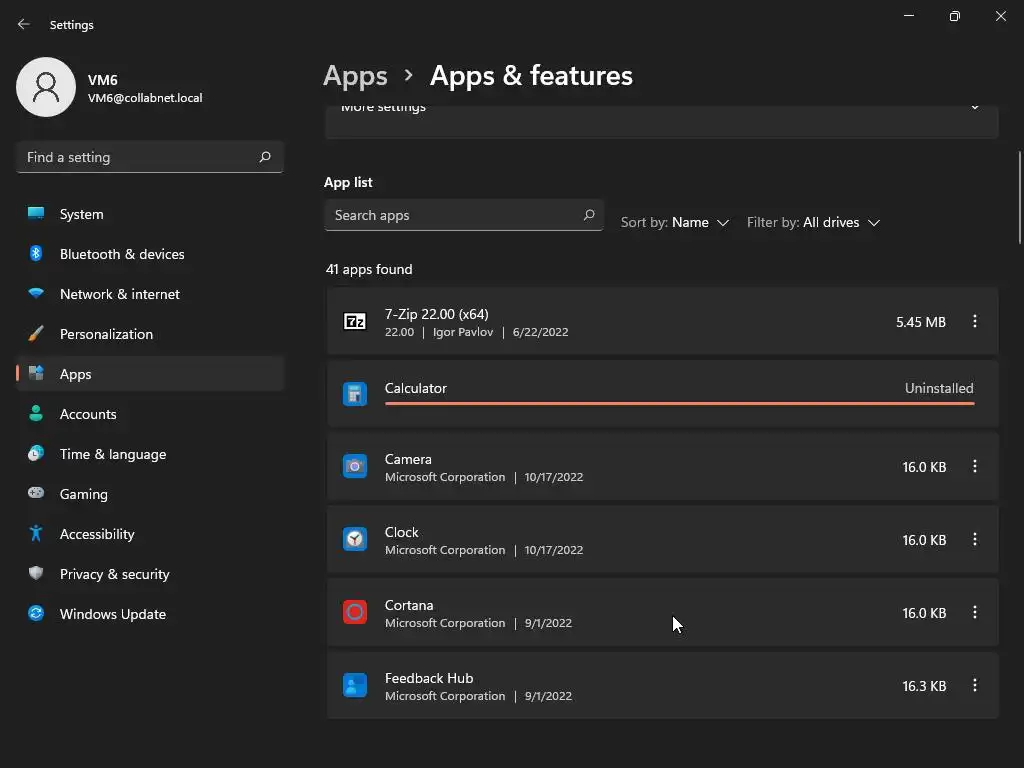1024x768 pixels.
Task: Click the back arrow in Settings
Action: click(24, 24)
